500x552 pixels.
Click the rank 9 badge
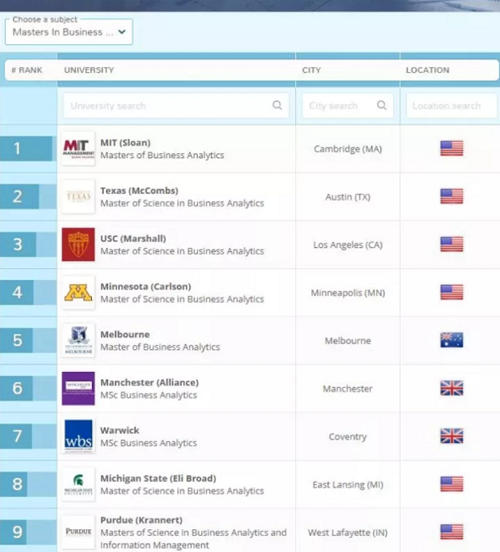tap(13, 532)
